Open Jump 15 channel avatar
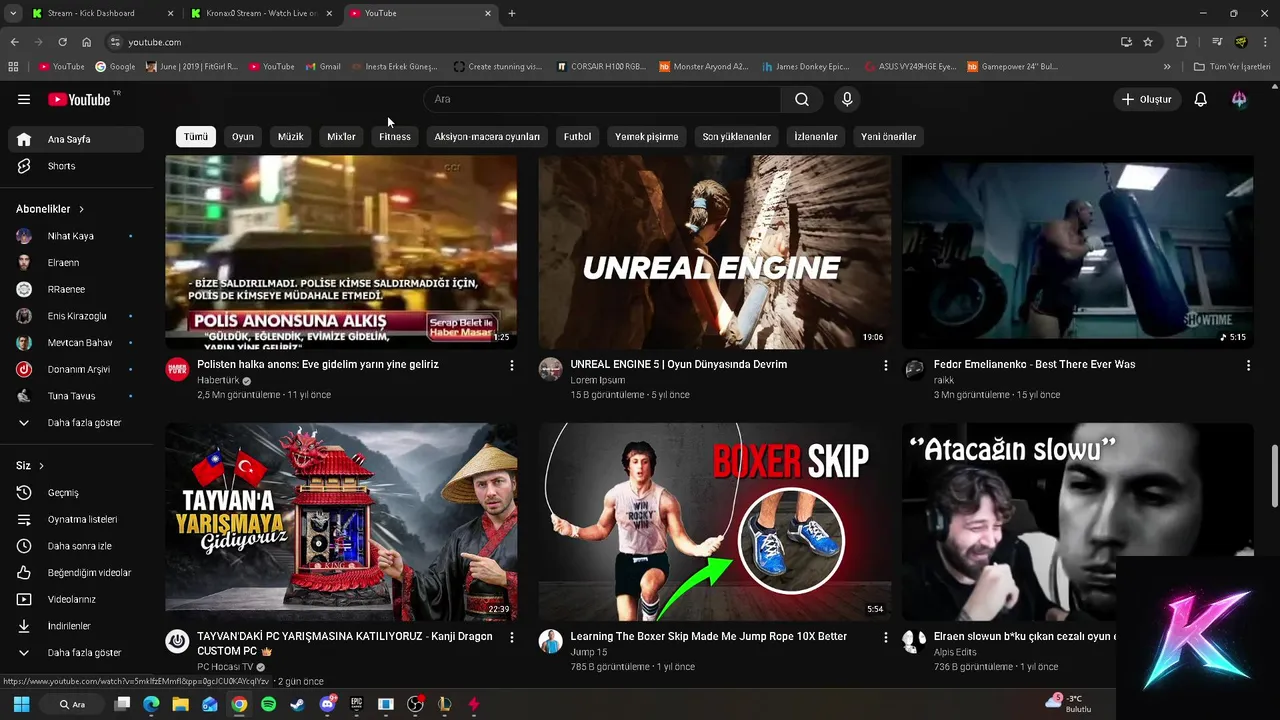 (x=551, y=642)
